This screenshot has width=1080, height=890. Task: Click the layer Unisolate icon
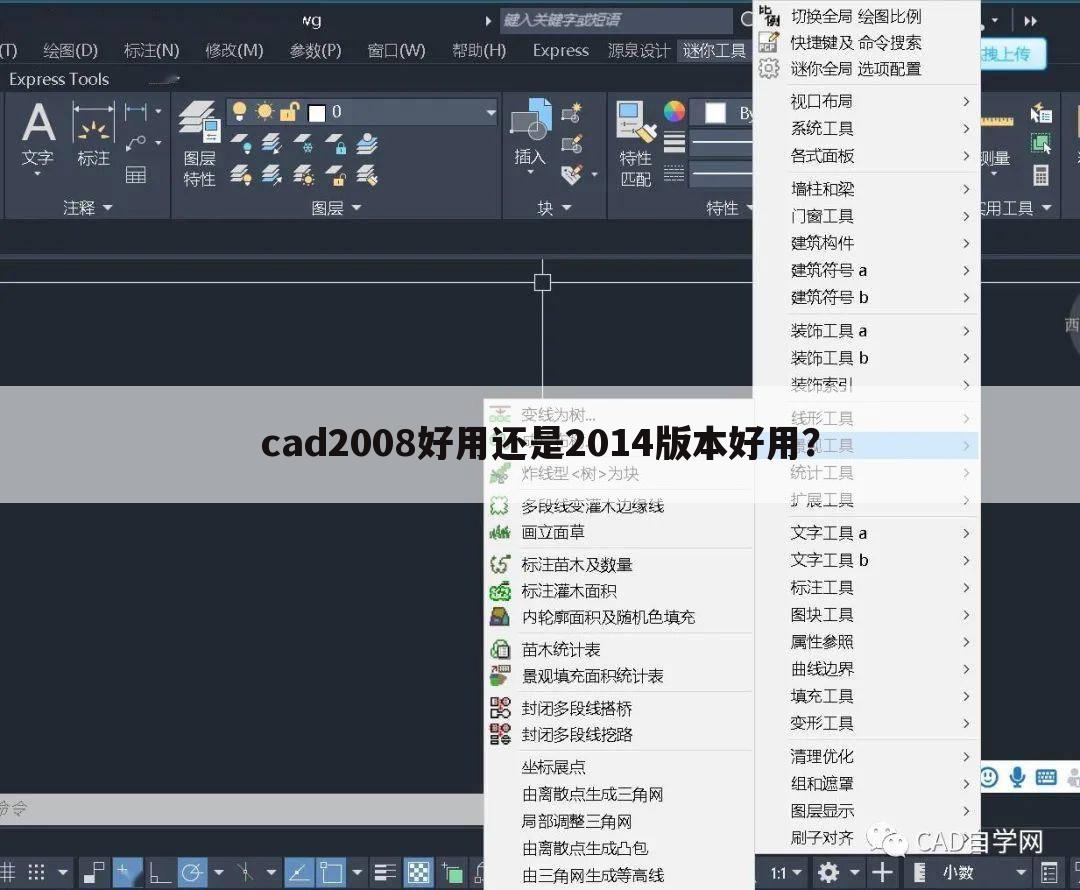coord(272,175)
